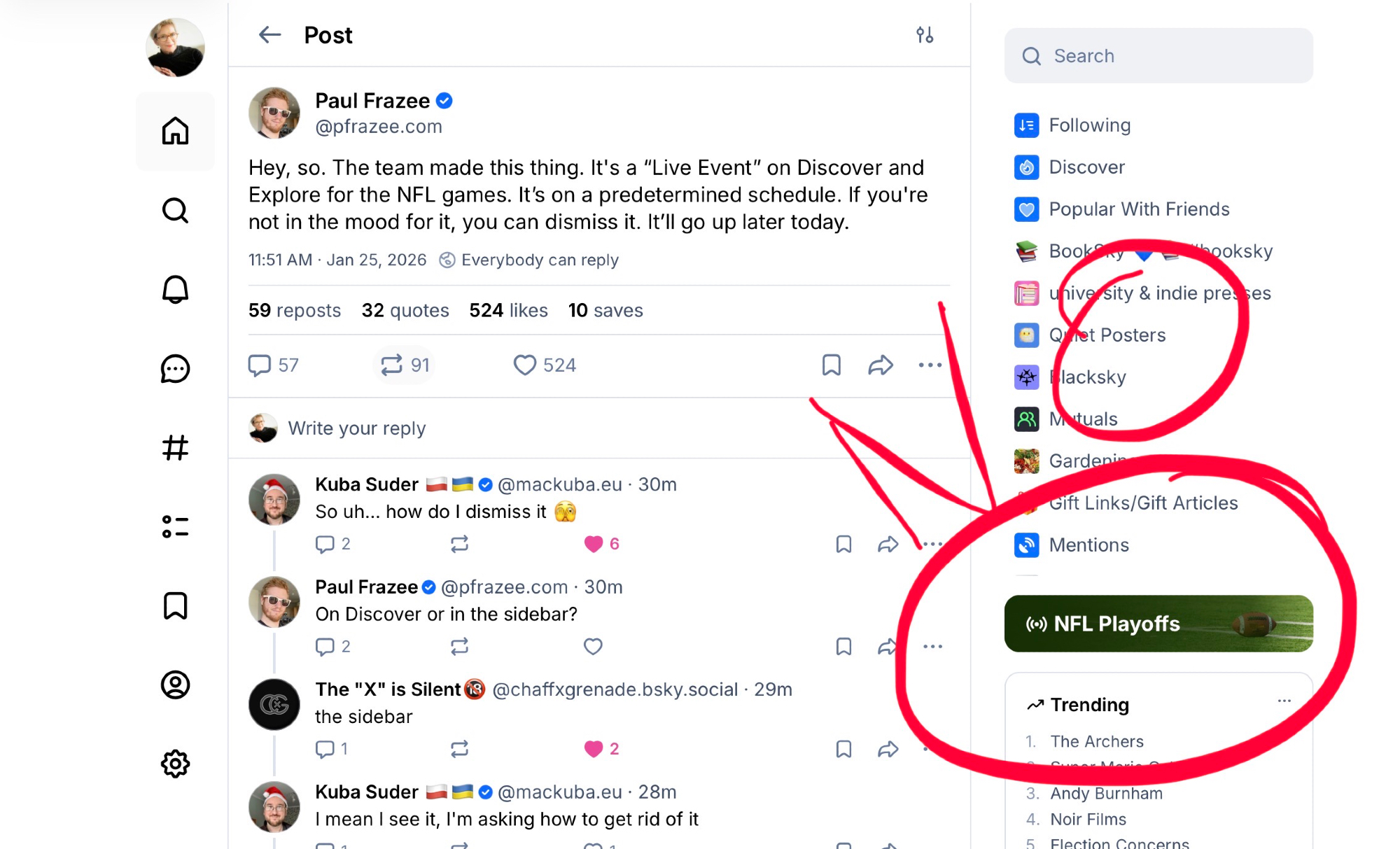Viewport: 1400px width, 849px height.
Task: Open the Settings gear icon
Action: point(175,764)
